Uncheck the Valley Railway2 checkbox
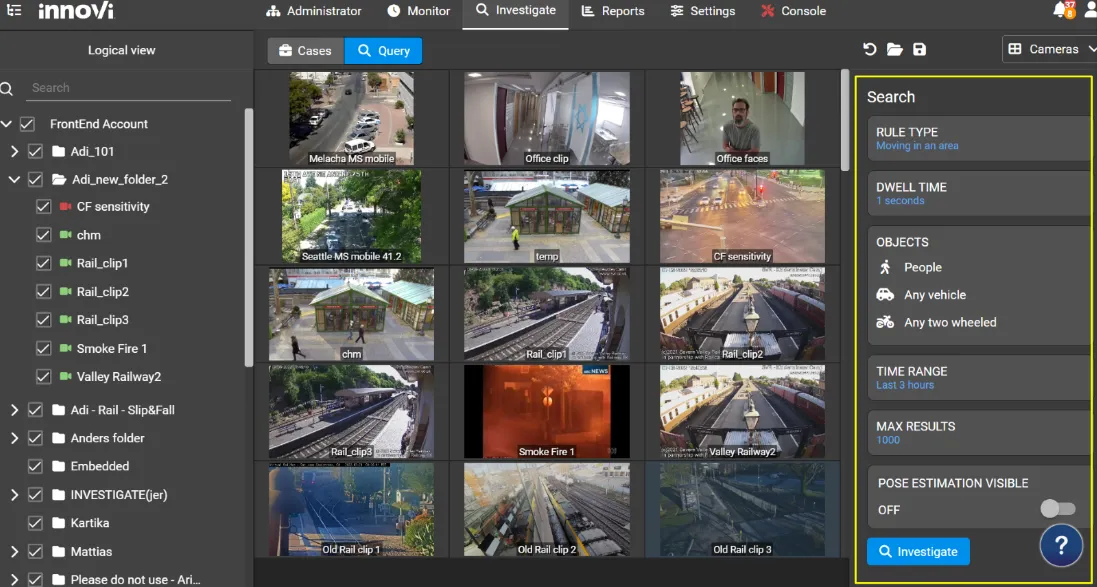This screenshot has width=1097, height=587. pos(43,376)
